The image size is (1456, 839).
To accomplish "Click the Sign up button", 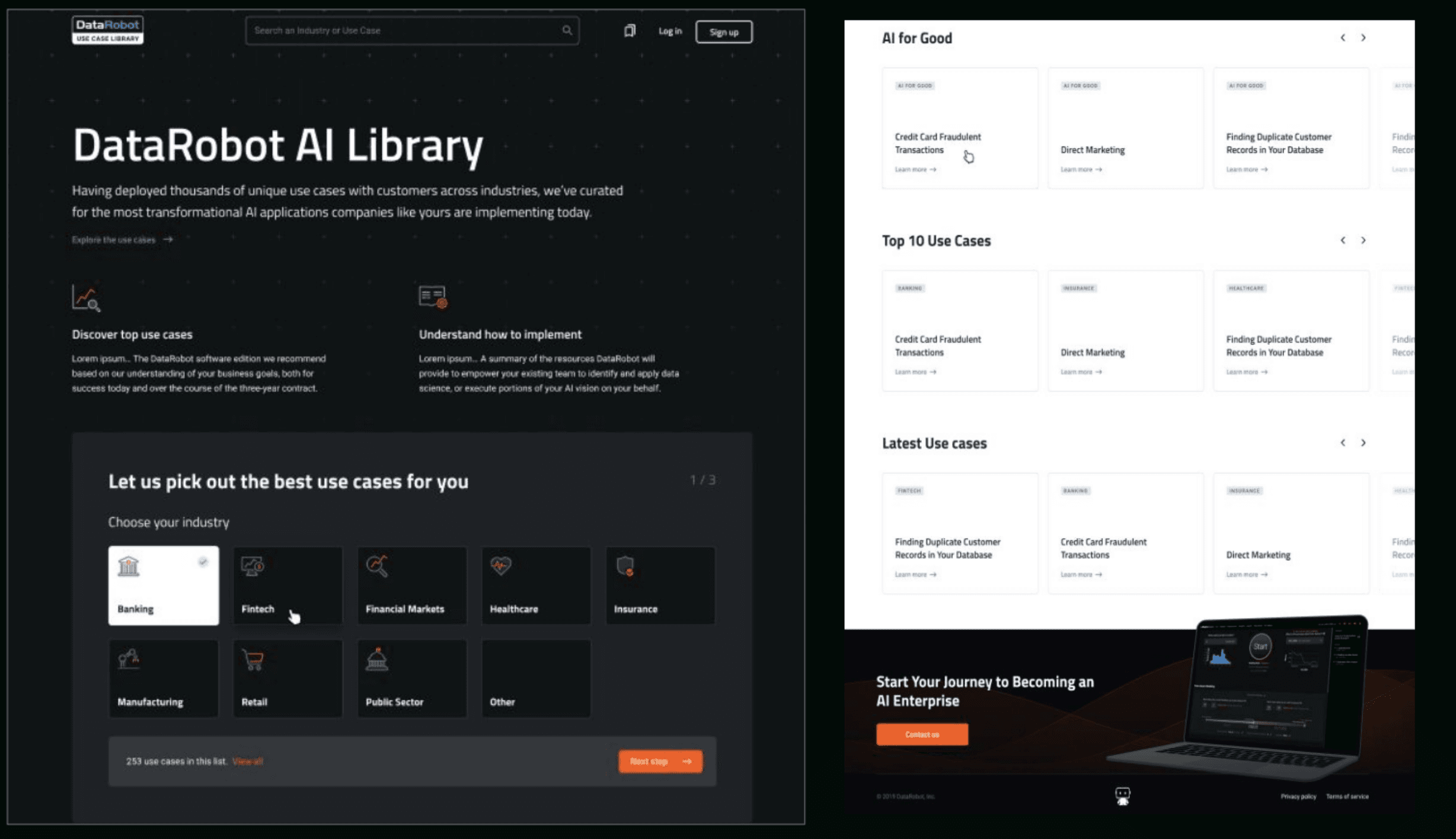I will [x=724, y=32].
